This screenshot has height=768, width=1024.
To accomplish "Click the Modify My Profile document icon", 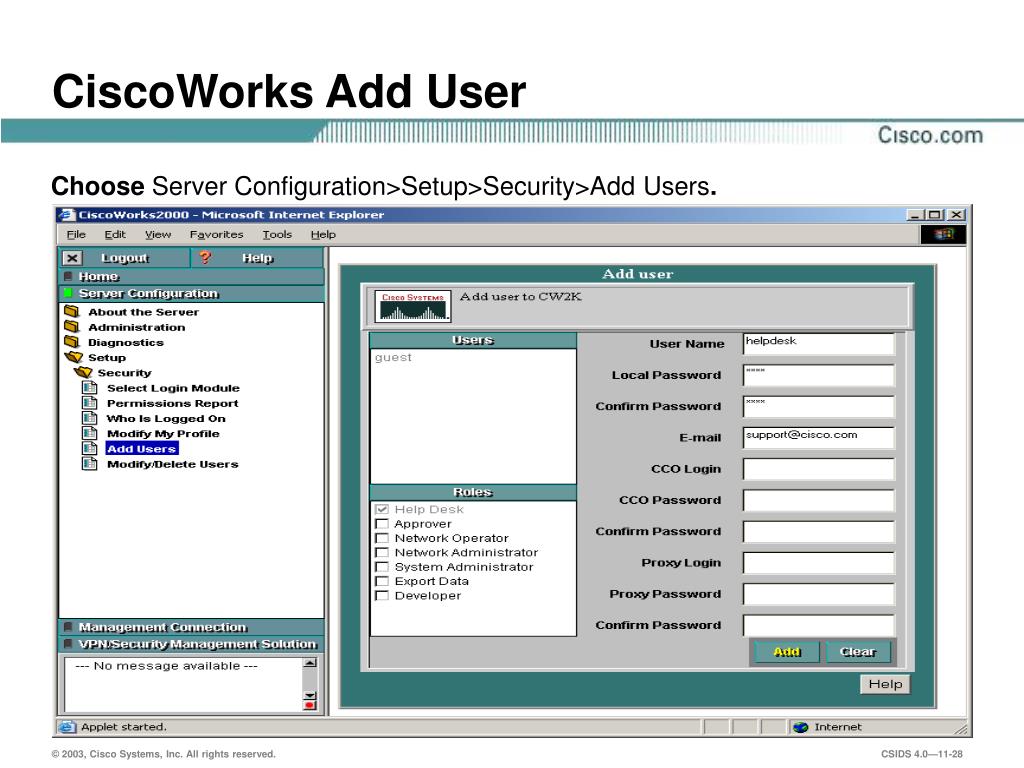I will (89, 433).
